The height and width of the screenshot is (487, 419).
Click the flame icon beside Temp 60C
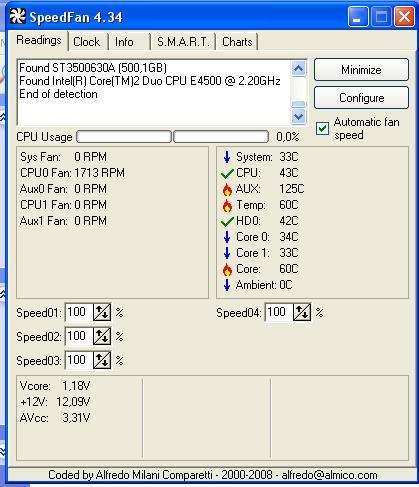(x=227, y=206)
